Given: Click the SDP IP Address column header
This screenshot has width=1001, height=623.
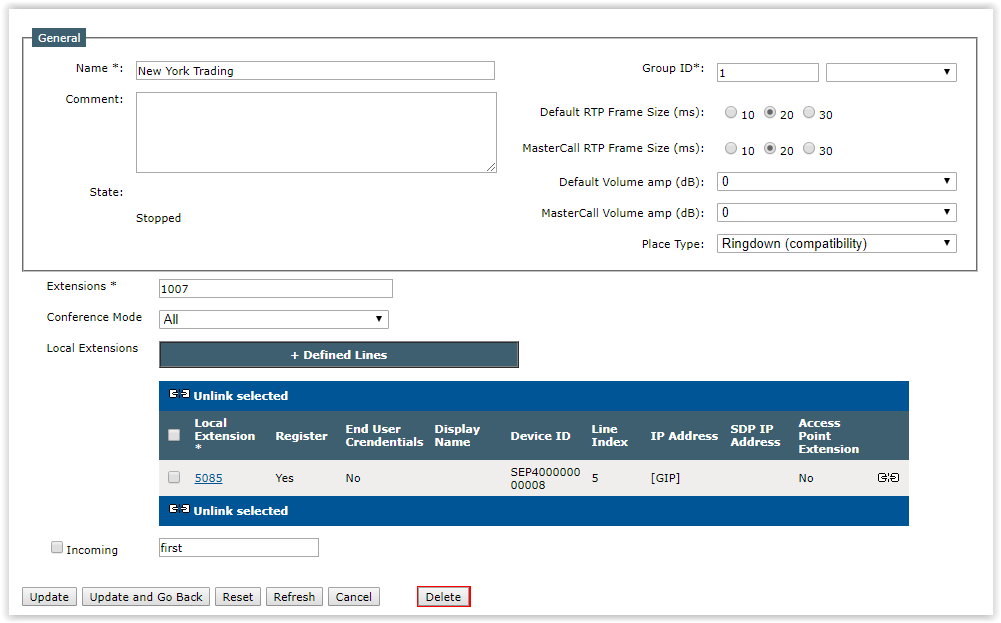Looking at the screenshot, I should (x=755, y=435).
